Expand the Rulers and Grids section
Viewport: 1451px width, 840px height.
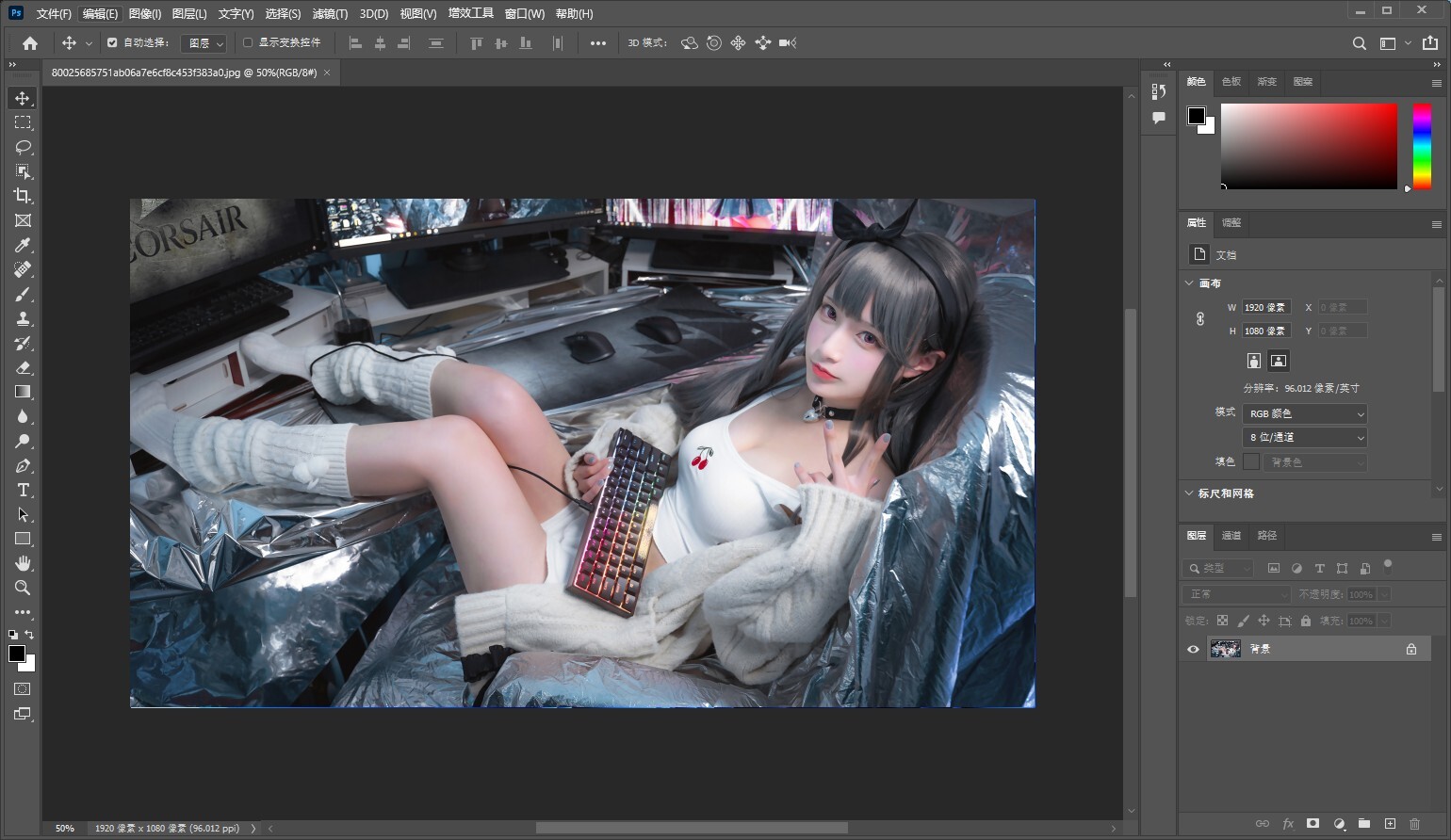point(1189,493)
